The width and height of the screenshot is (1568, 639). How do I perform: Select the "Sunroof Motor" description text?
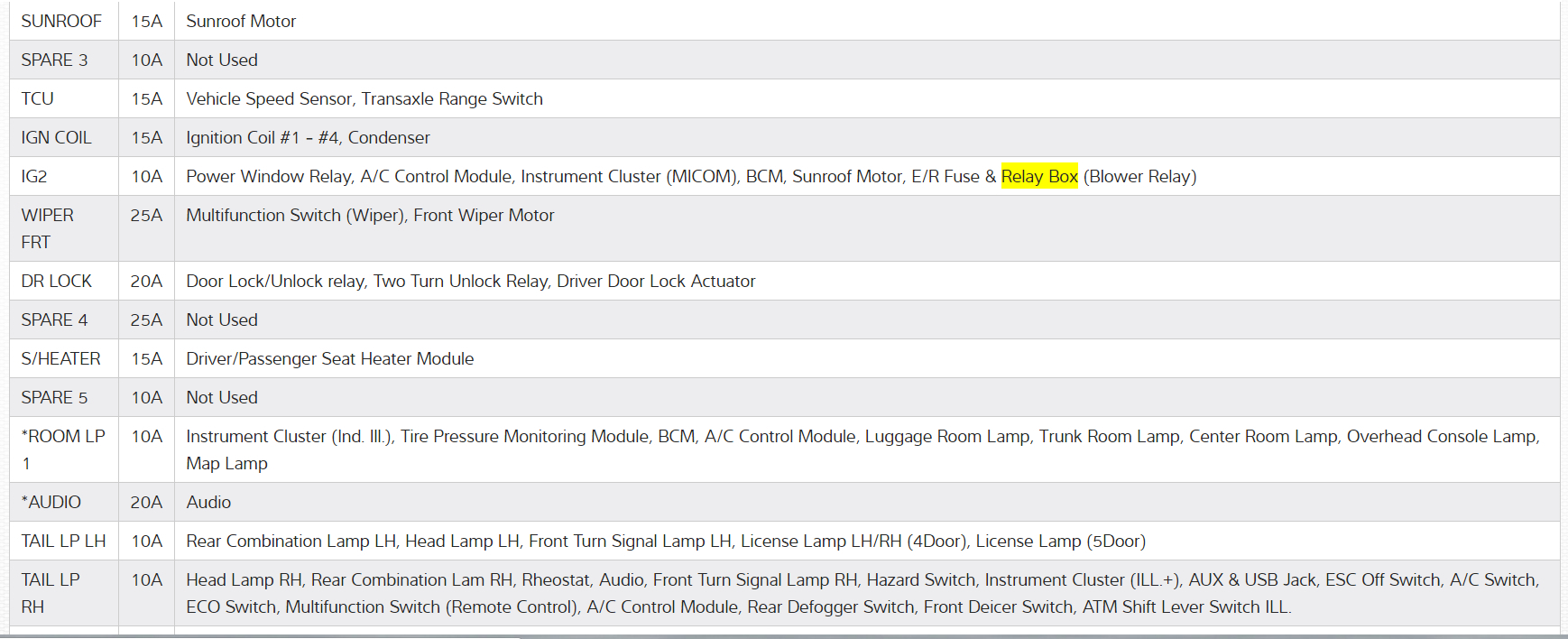[x=241, y=21]
